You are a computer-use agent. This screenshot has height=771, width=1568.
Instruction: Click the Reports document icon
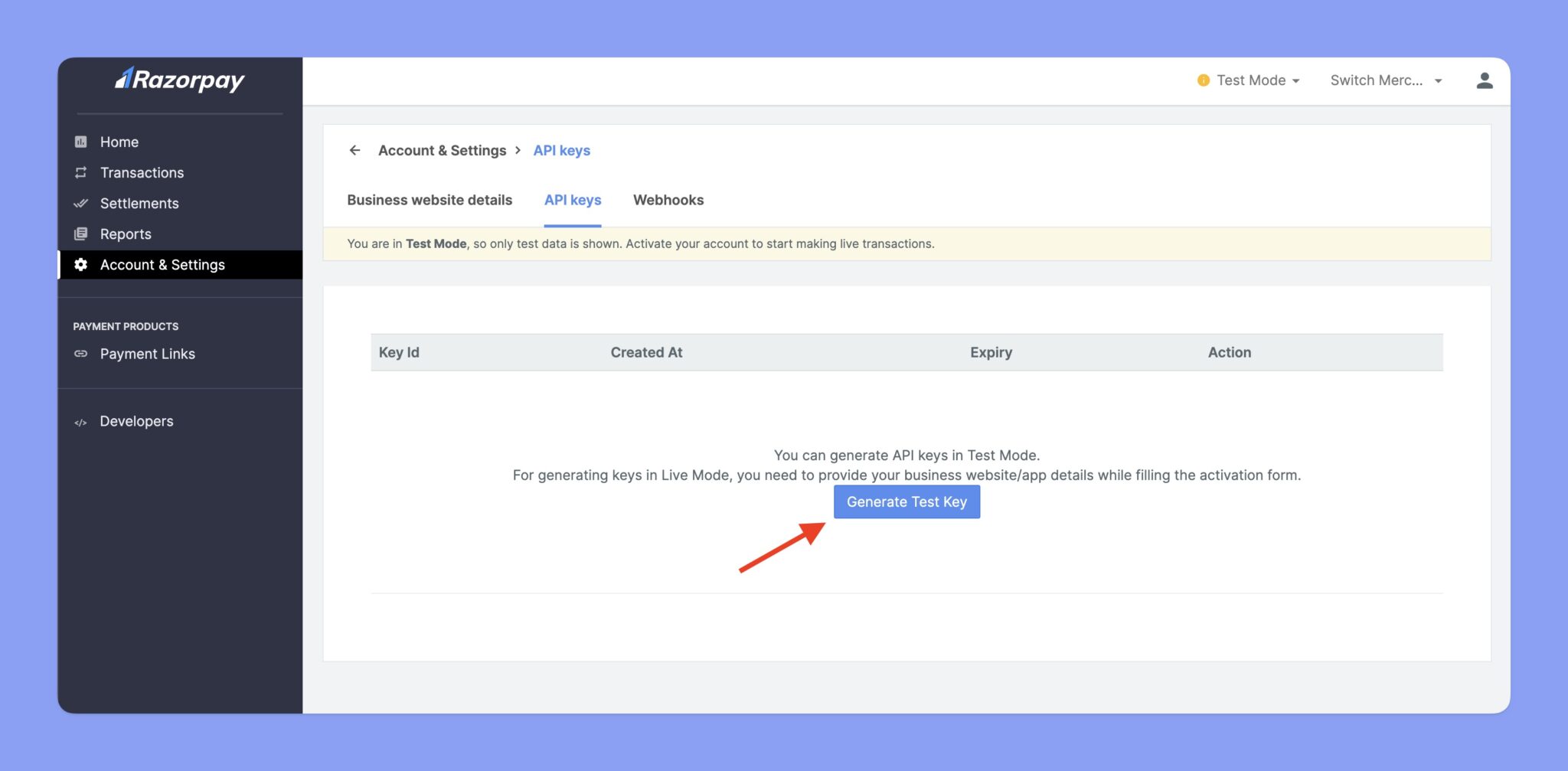point(80,234)
